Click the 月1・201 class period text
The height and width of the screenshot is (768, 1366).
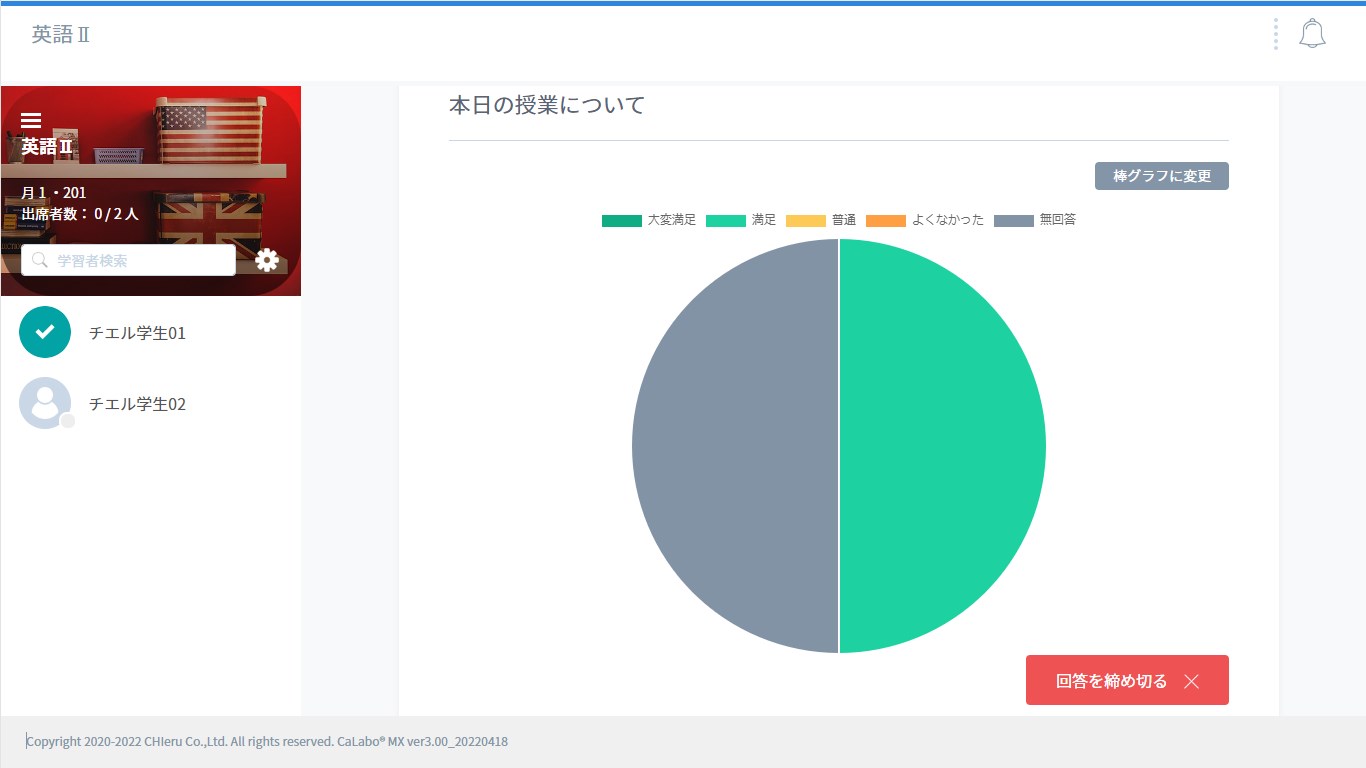(53, 192)
